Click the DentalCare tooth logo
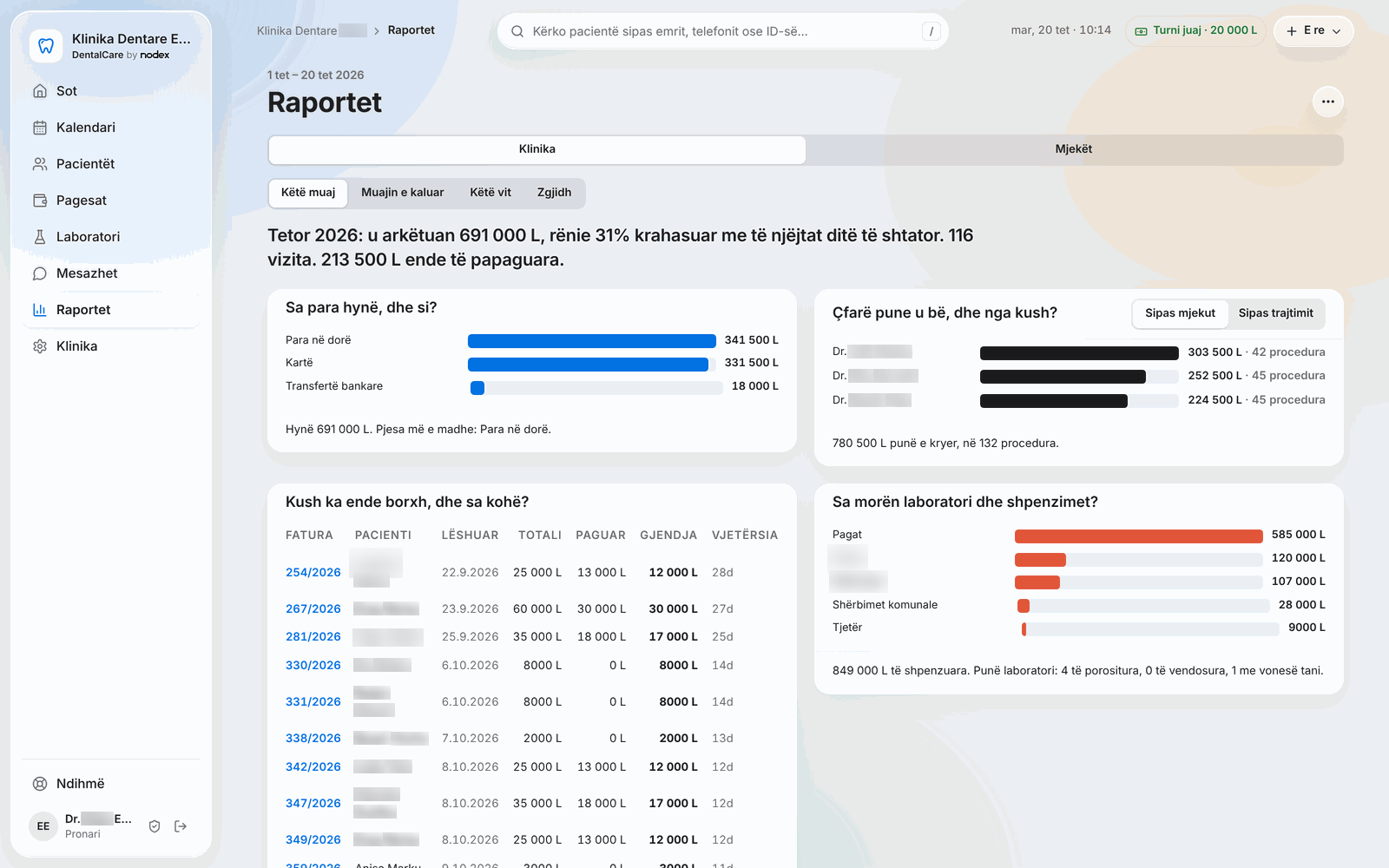Screen dimensions: 1389x868 [46, 46]
